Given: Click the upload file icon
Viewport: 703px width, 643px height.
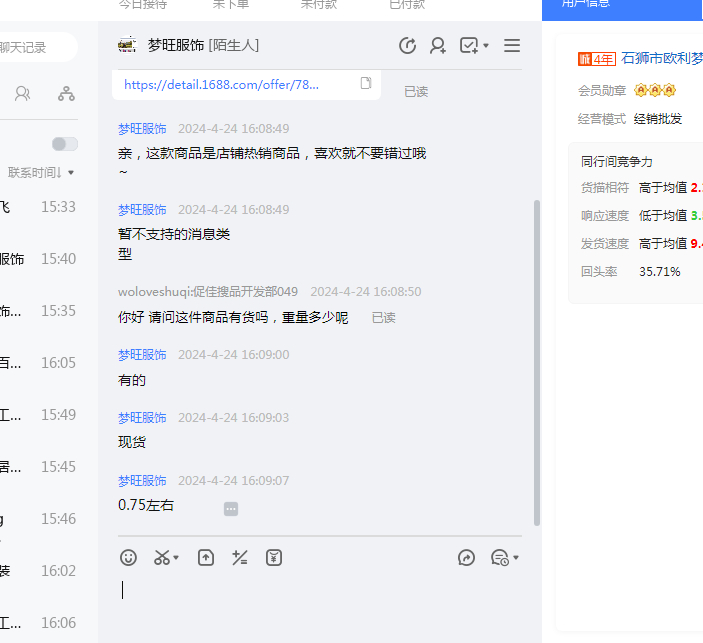Looking at the screenshot, I should [x=205, y=558].
